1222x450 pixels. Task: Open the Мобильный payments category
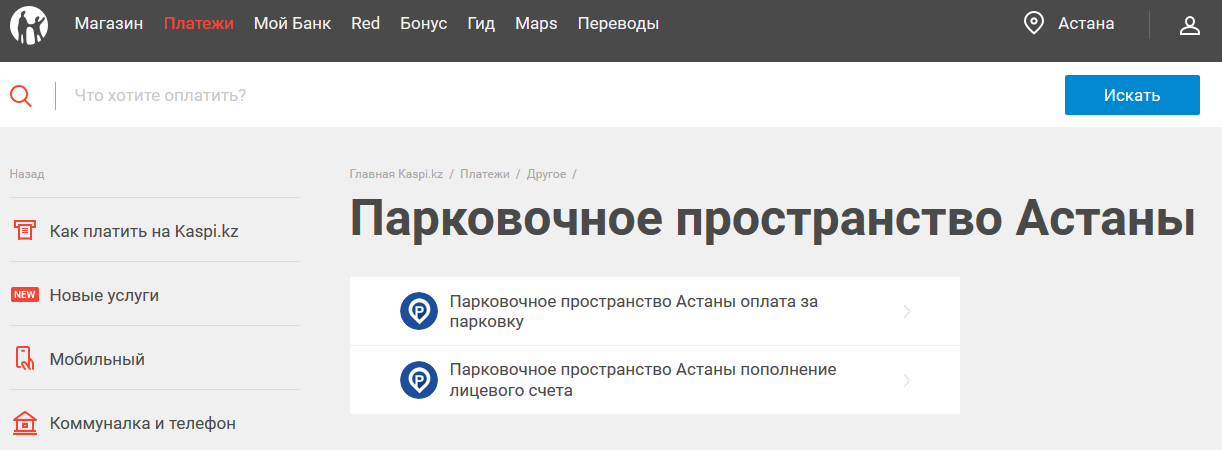pos(97,359)
